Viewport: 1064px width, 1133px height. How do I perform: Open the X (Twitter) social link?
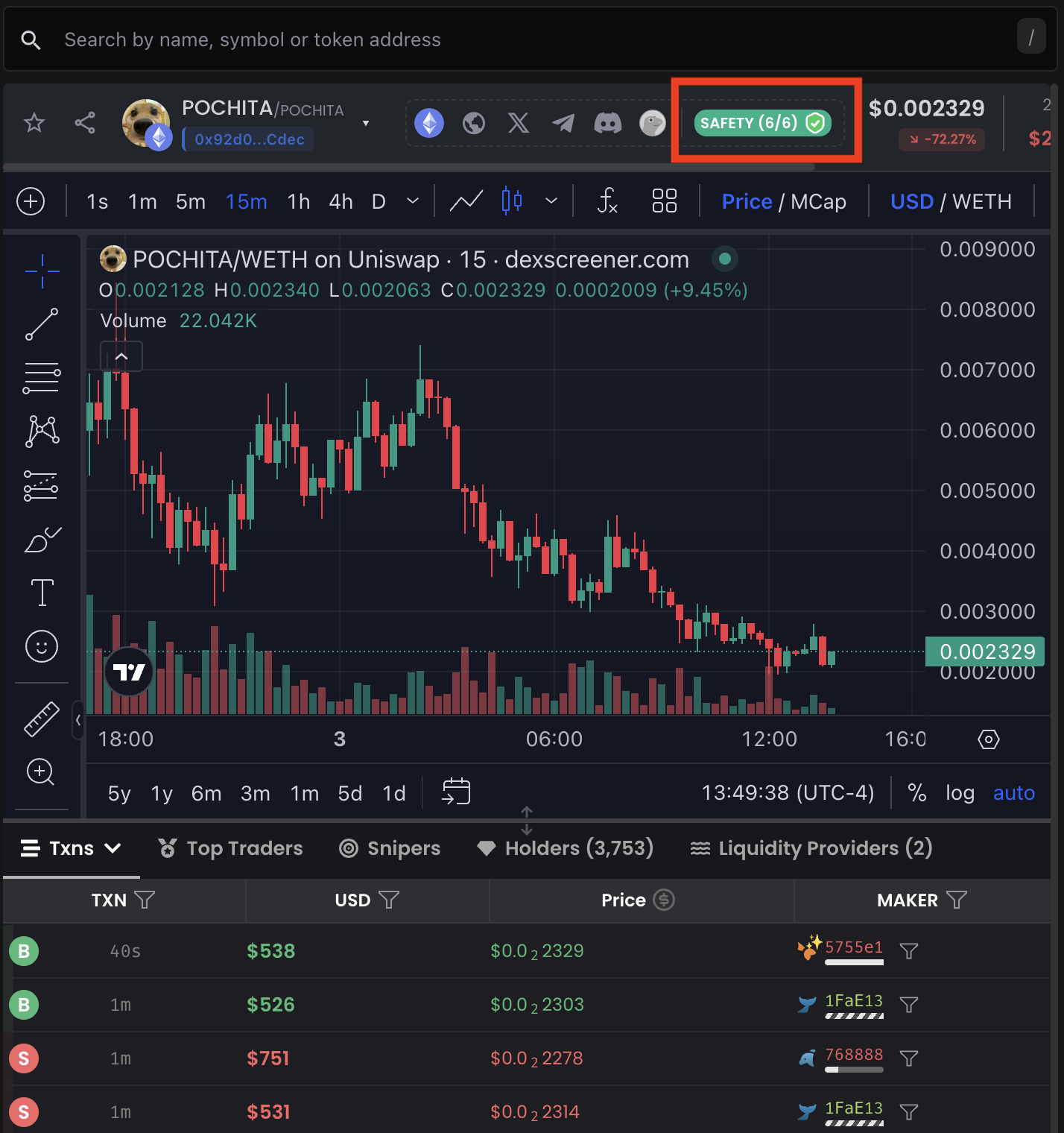518,123
